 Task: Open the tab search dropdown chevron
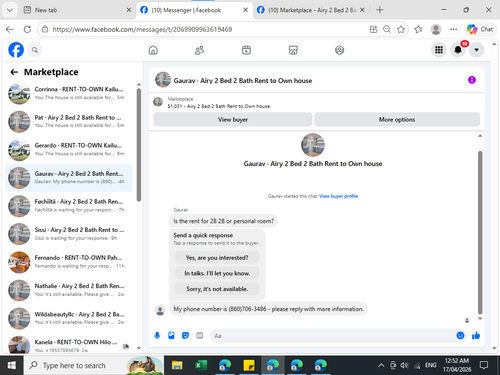coord(10,10)
